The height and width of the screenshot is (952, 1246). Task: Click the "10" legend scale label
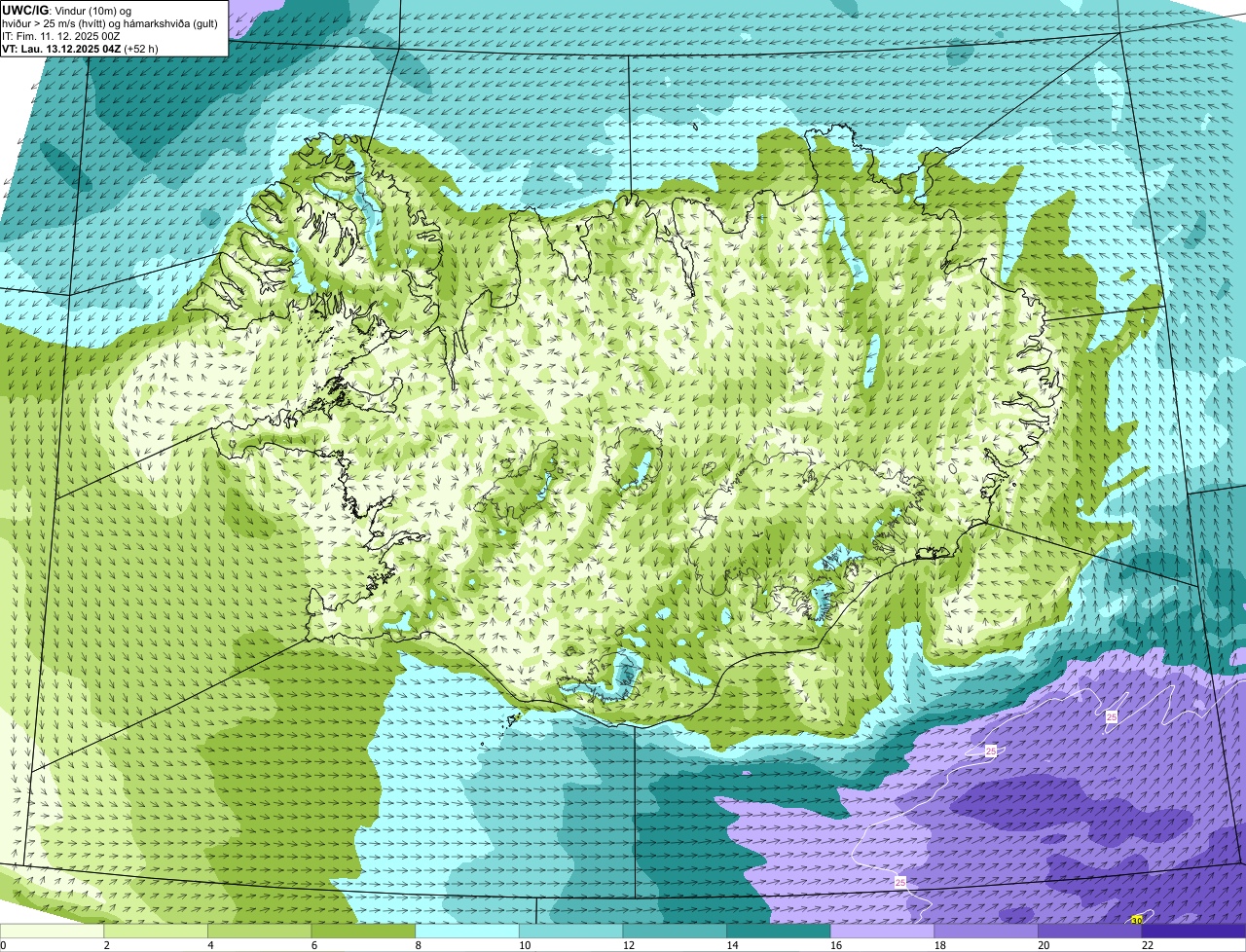pyautogui.click(x=525, y=945)
